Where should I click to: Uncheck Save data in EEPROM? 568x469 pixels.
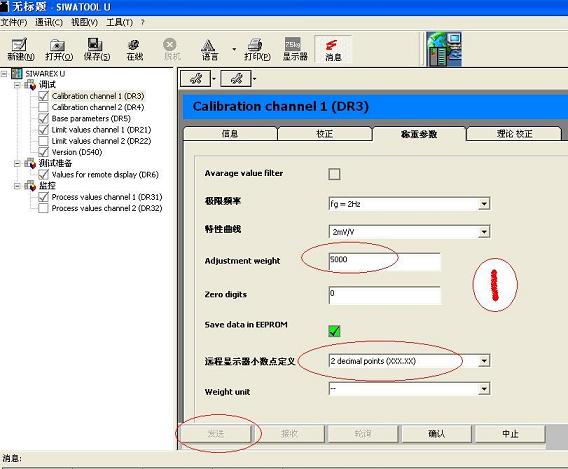tap(334, 331)
